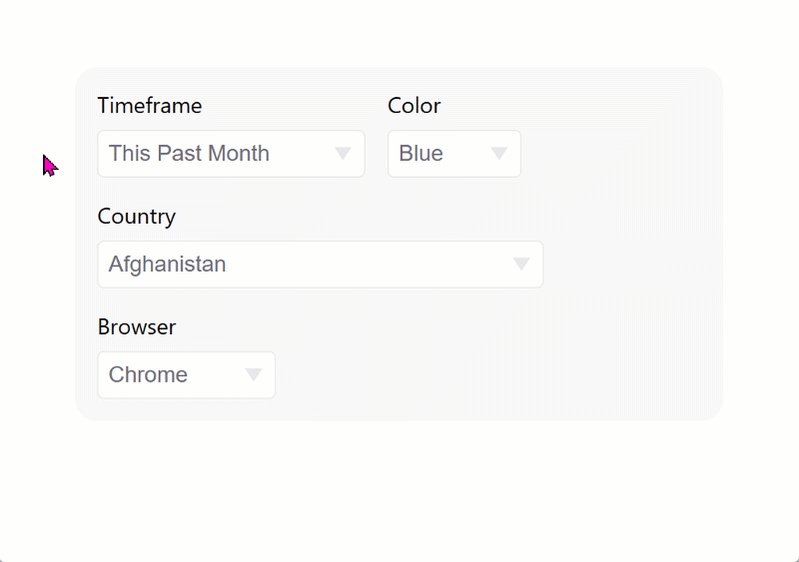Click empty space inside Country field
This screenshot has height=562, width=799.
[367, 264]
